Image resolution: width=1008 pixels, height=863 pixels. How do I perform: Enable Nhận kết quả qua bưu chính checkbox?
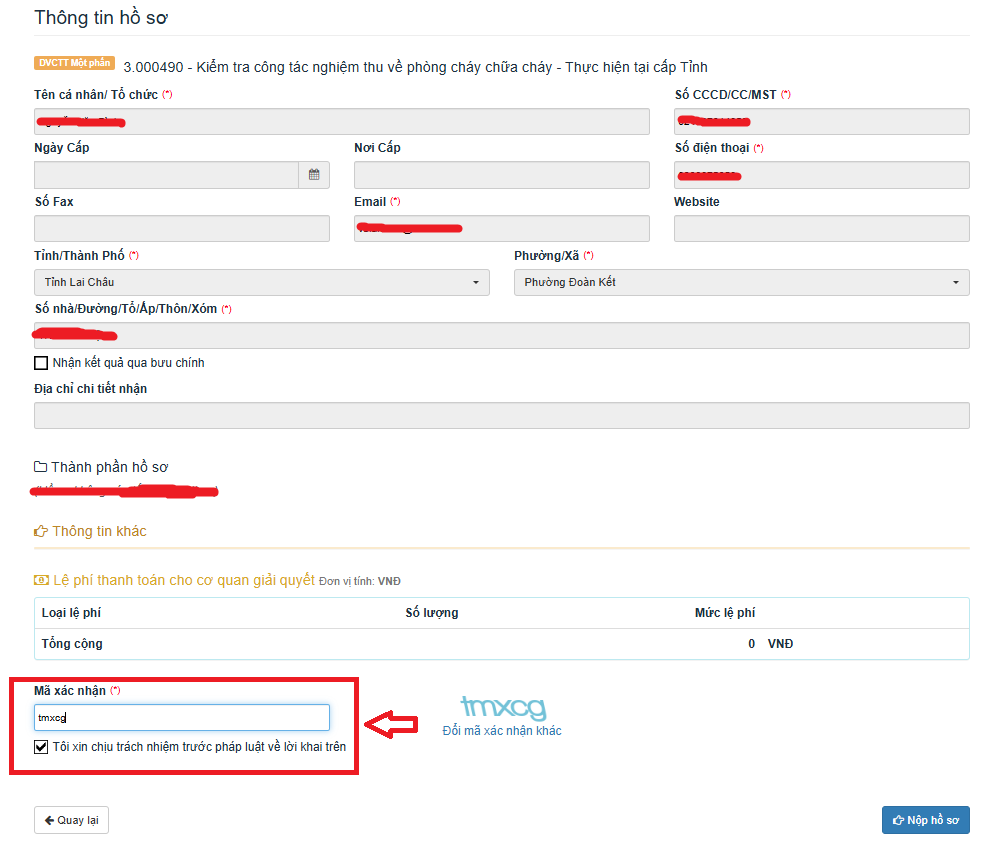pos(41,363)
